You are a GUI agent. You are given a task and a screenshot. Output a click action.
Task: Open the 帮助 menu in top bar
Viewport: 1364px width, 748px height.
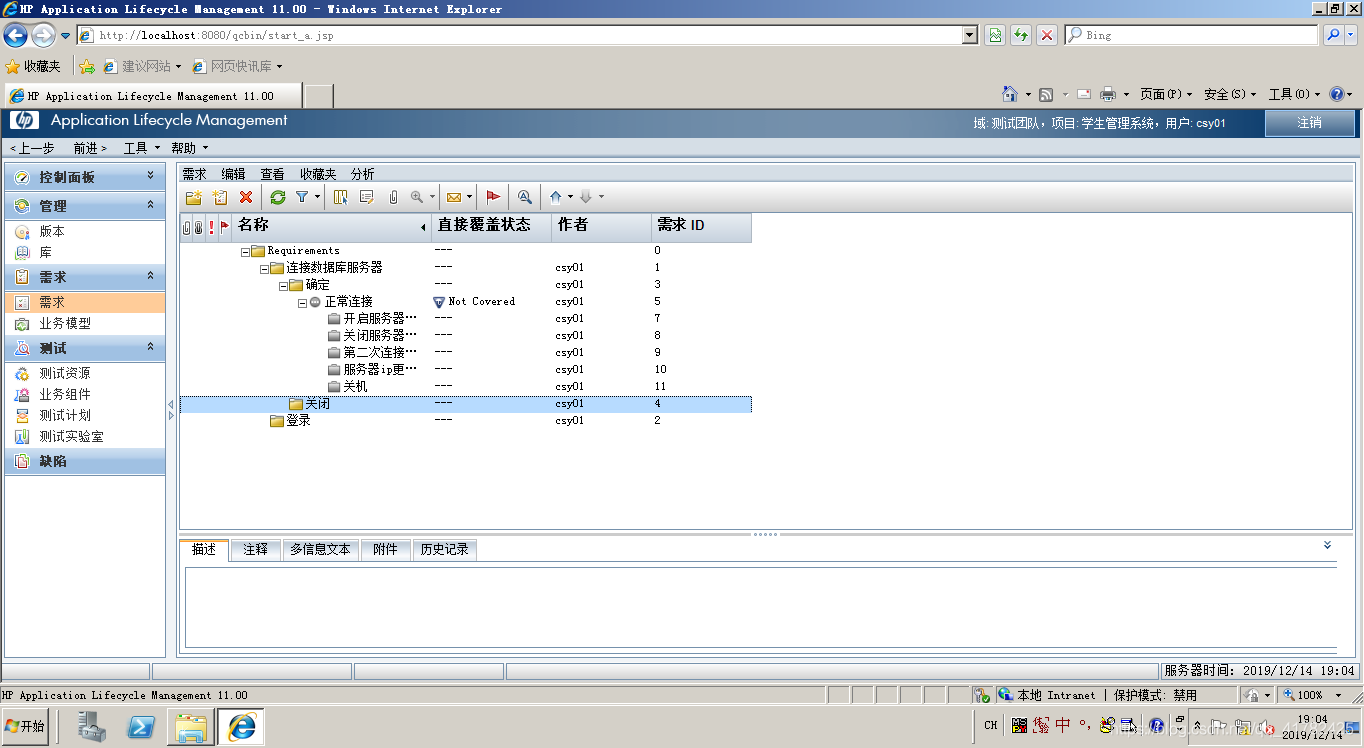pyautogui.click(x=188, y=148)
